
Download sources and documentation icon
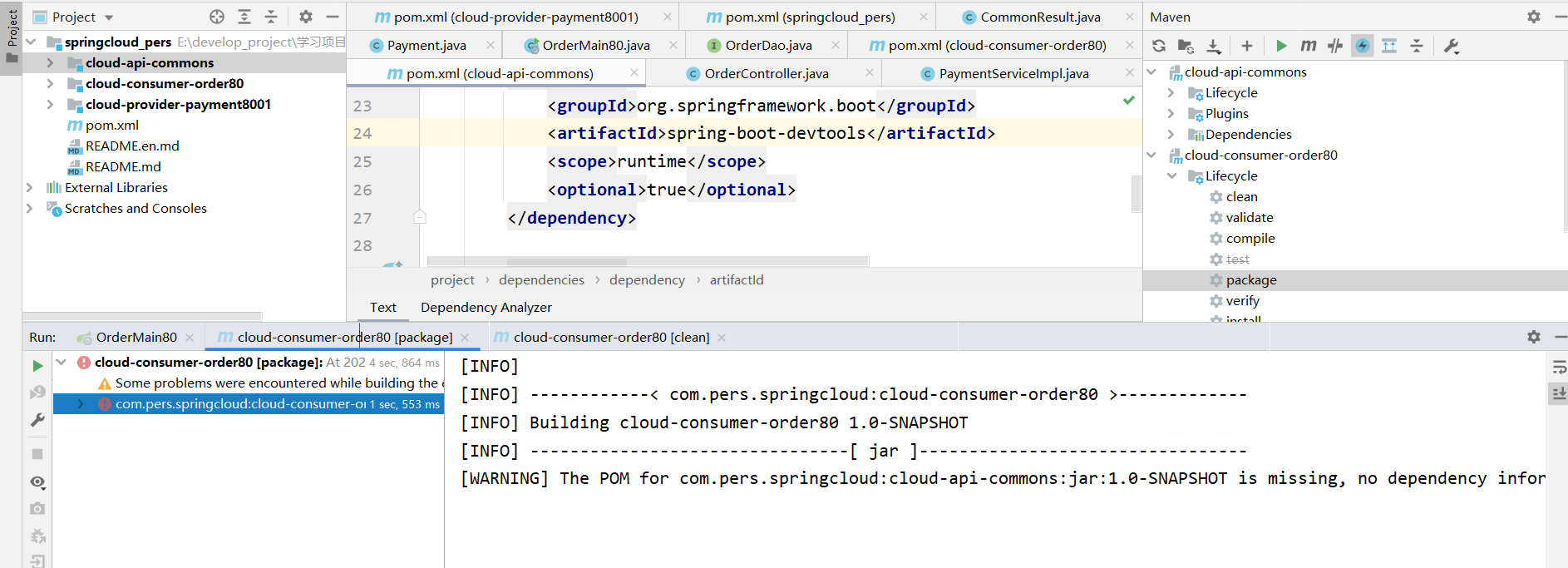(x=1214, y=46)
